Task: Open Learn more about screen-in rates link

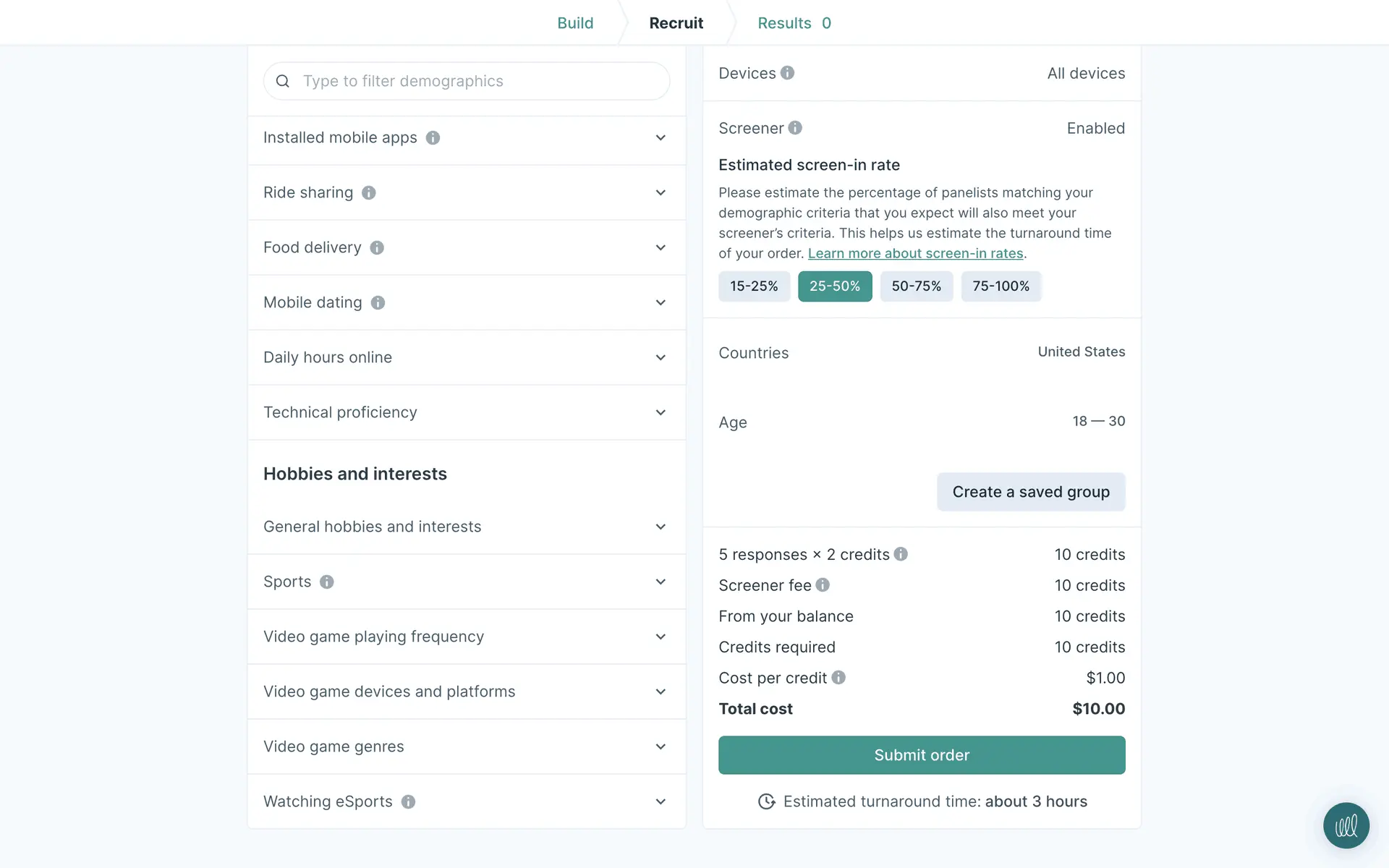Action: (915, 254)
